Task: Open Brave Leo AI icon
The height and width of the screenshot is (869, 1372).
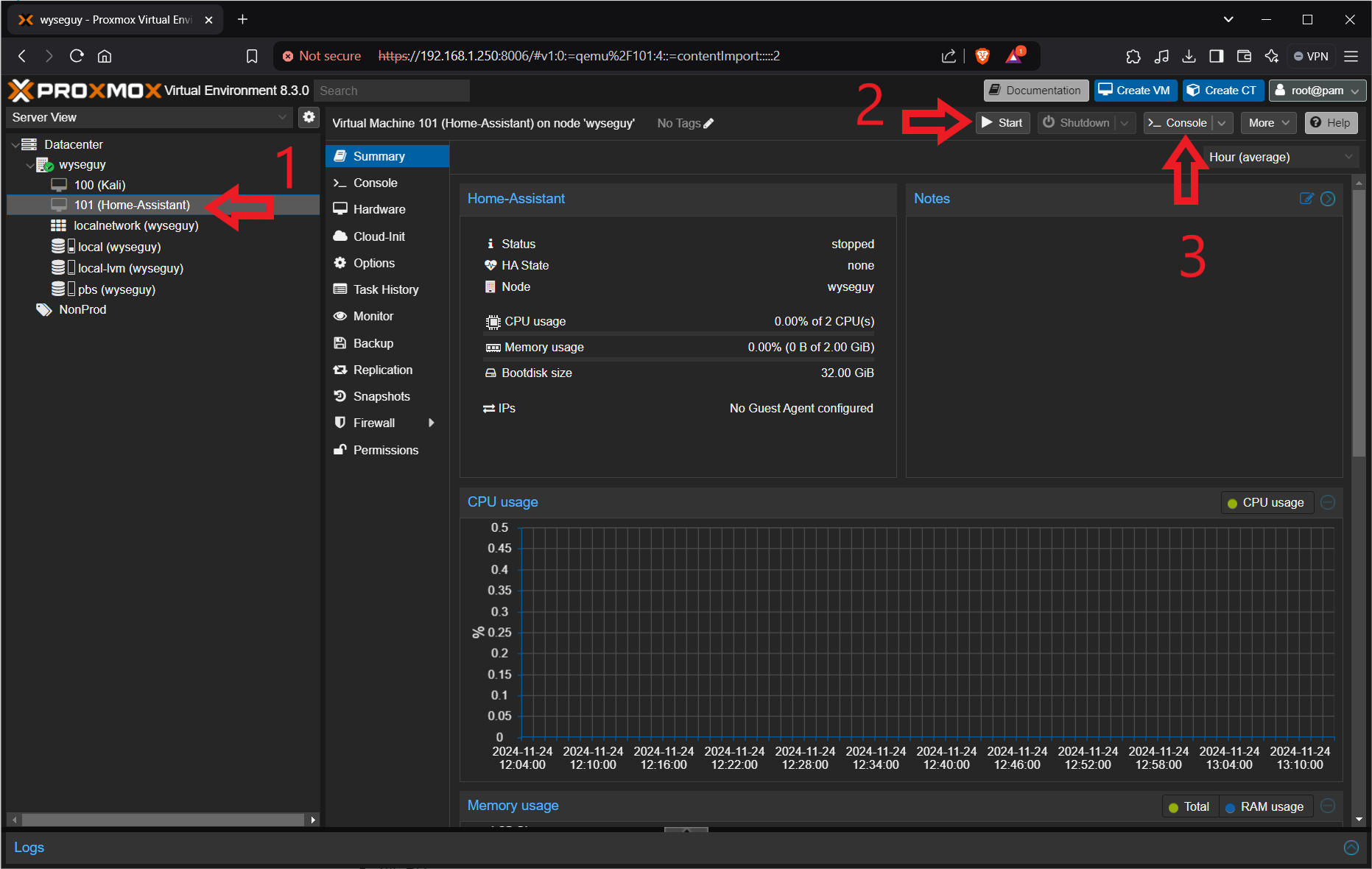Action: coord(1272,56)
